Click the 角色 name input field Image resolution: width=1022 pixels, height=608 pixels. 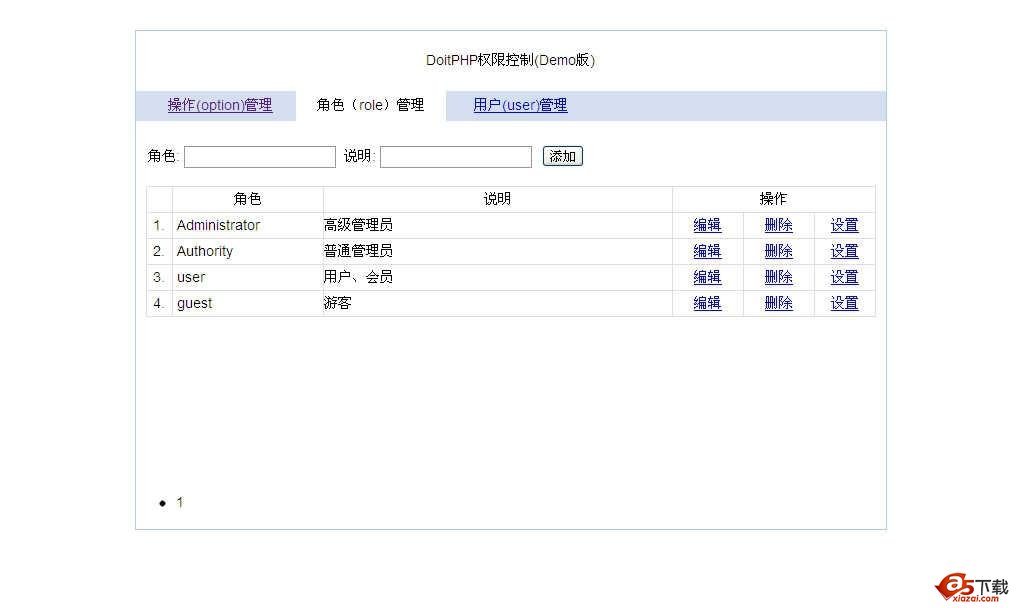click(260, 157)
